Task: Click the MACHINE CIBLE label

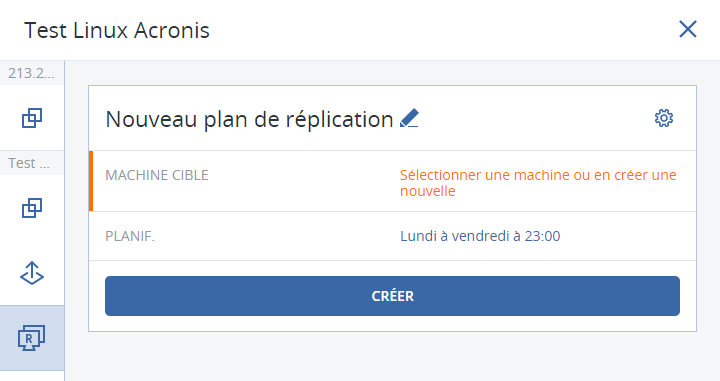Action: pyautogui.click(x=157, y=175)
